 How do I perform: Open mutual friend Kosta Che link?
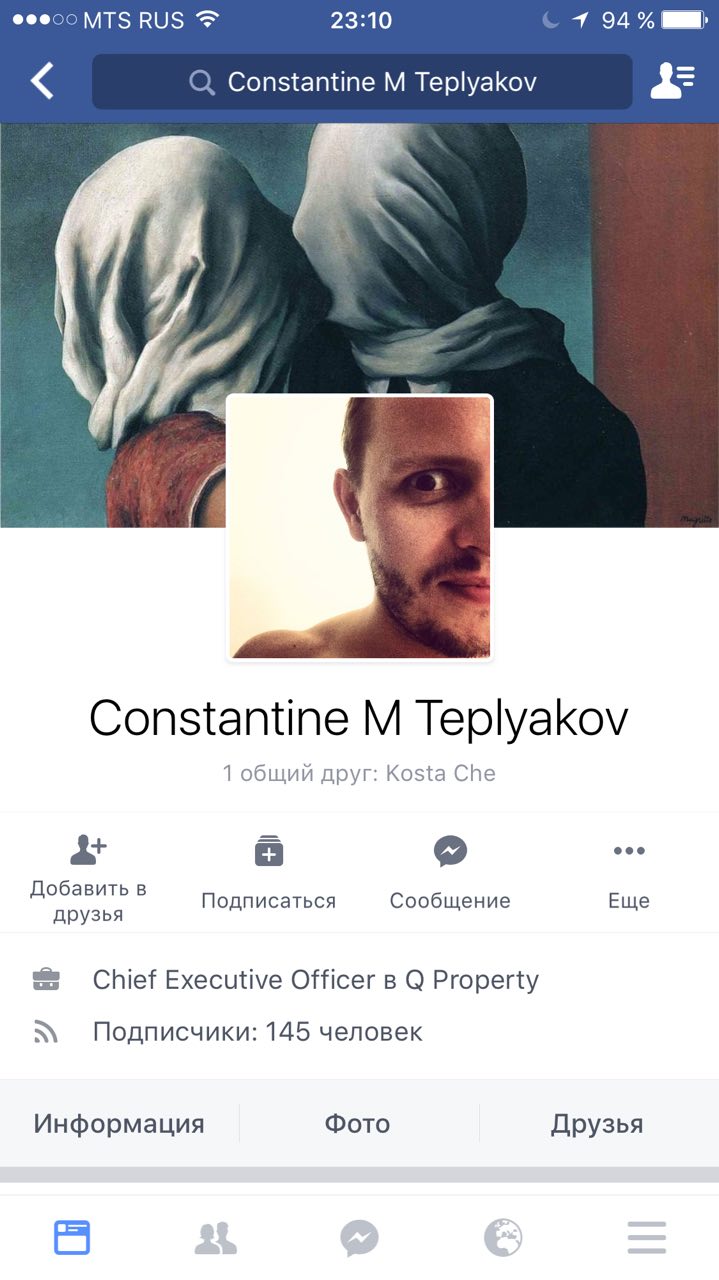pos(440,773)
